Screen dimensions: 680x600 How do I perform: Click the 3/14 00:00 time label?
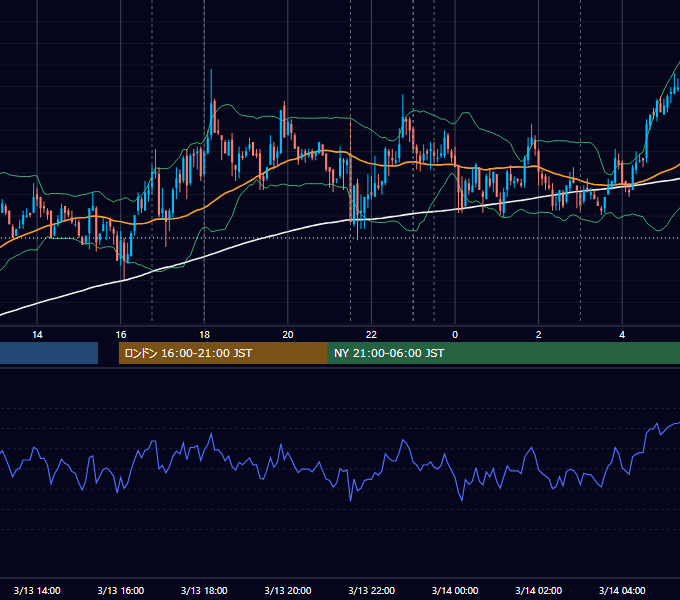coord(455,590)
